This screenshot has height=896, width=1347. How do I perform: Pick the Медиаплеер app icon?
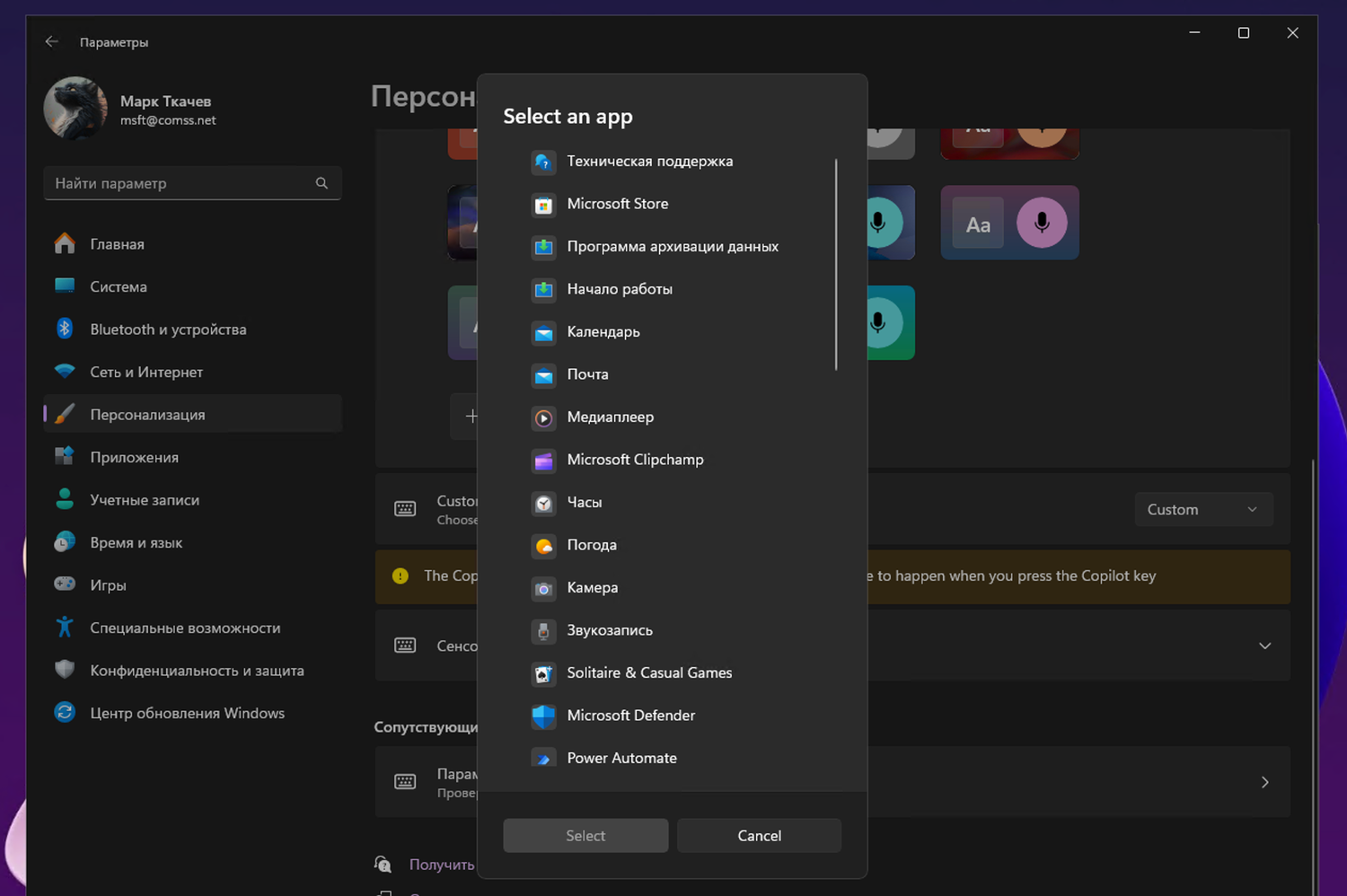pyautogui.click(x=543, y=417)
